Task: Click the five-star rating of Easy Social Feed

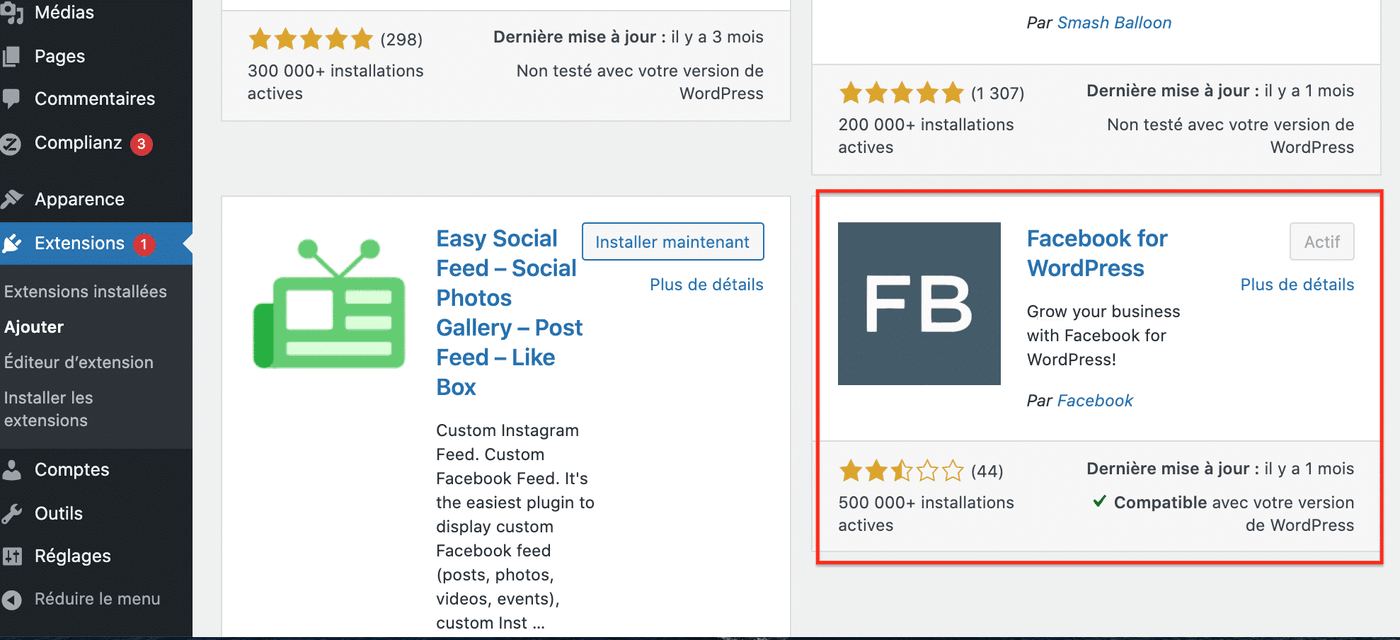Action: pyautogui.click(x=310, y=38)
